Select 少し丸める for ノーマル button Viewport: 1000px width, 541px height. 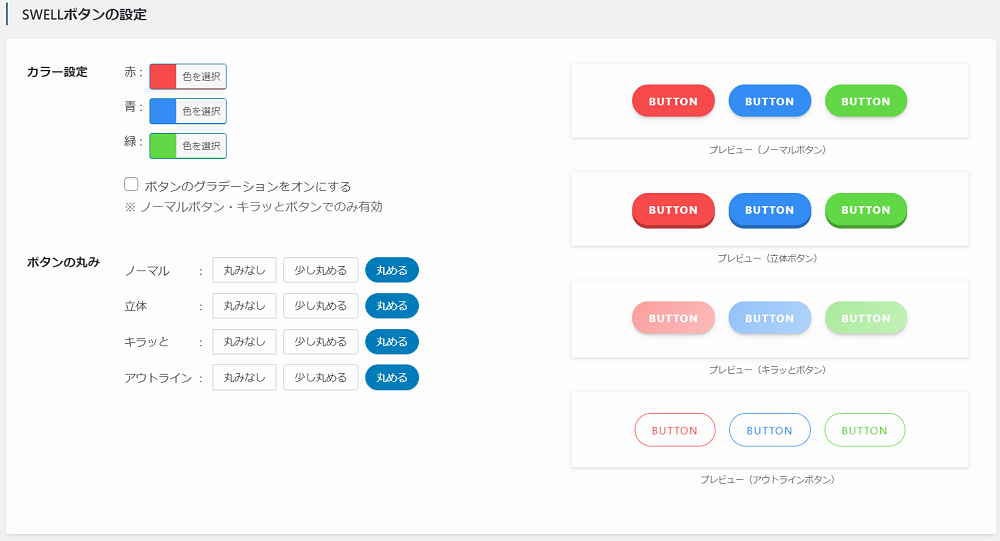[x=321, y=270]
